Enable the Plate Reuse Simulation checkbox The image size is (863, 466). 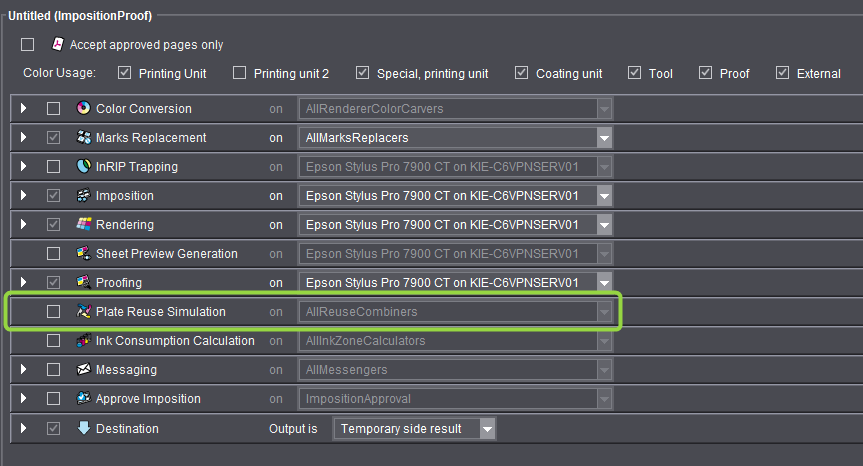[x=53, y=312]
